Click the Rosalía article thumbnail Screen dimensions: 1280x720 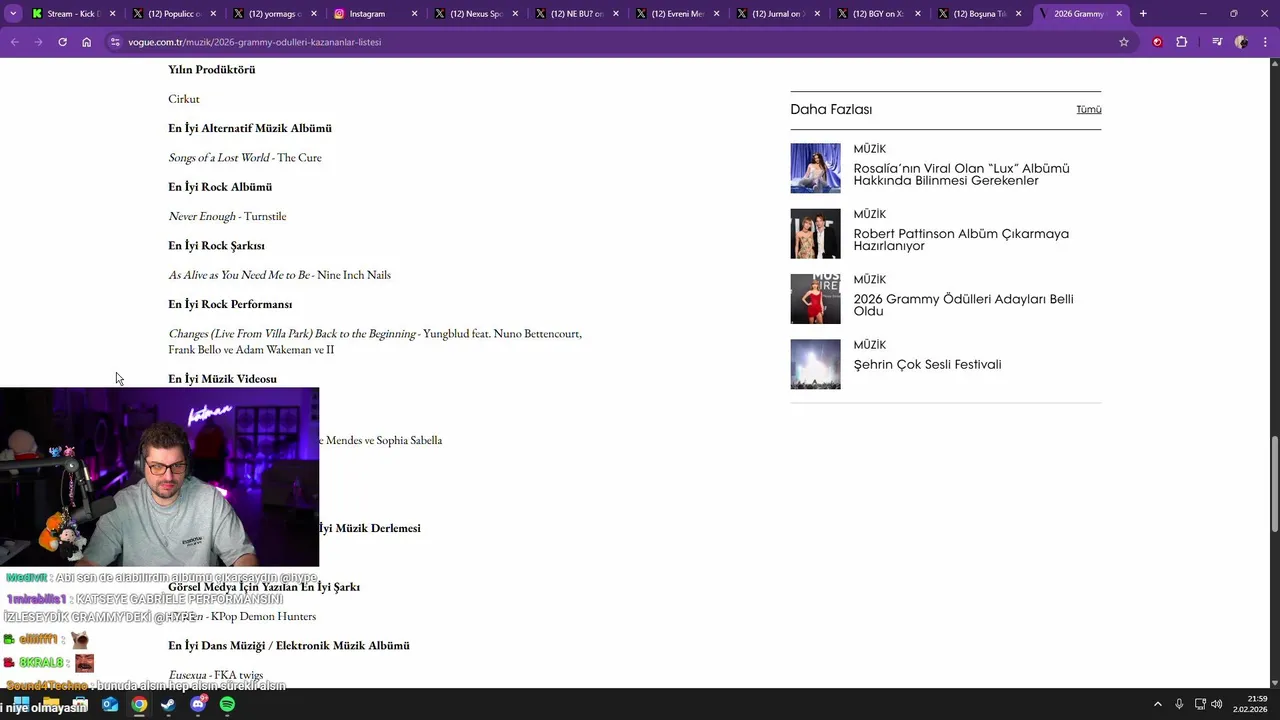pyautogui.click(x=815, y=168)
